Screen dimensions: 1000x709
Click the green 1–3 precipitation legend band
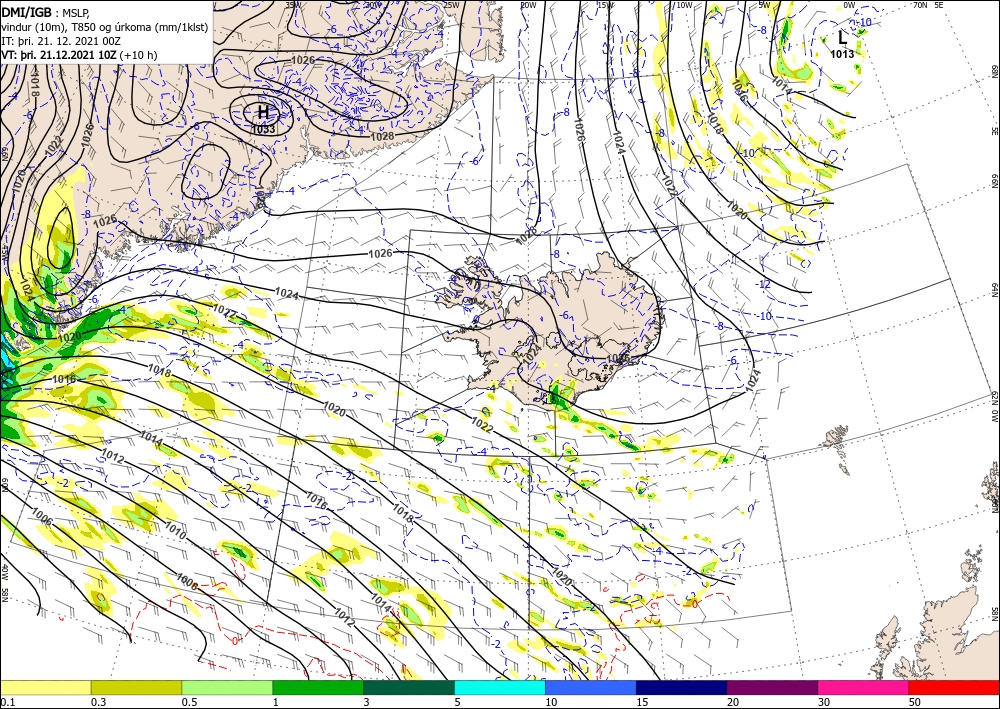[318, 687]
